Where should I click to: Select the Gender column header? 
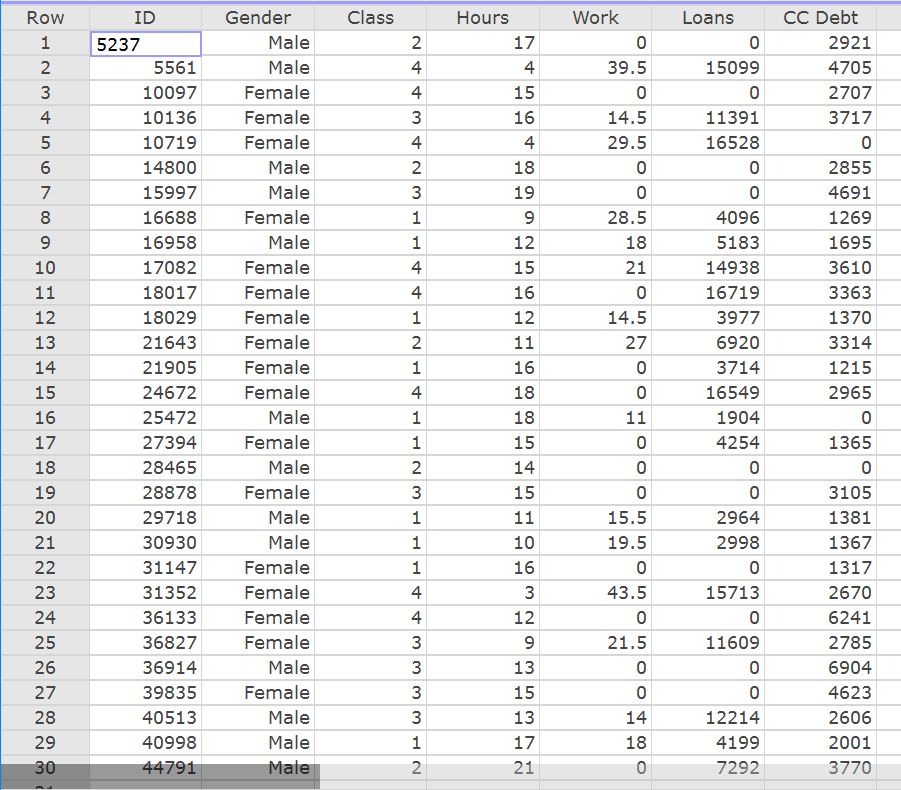click(258, 17)
